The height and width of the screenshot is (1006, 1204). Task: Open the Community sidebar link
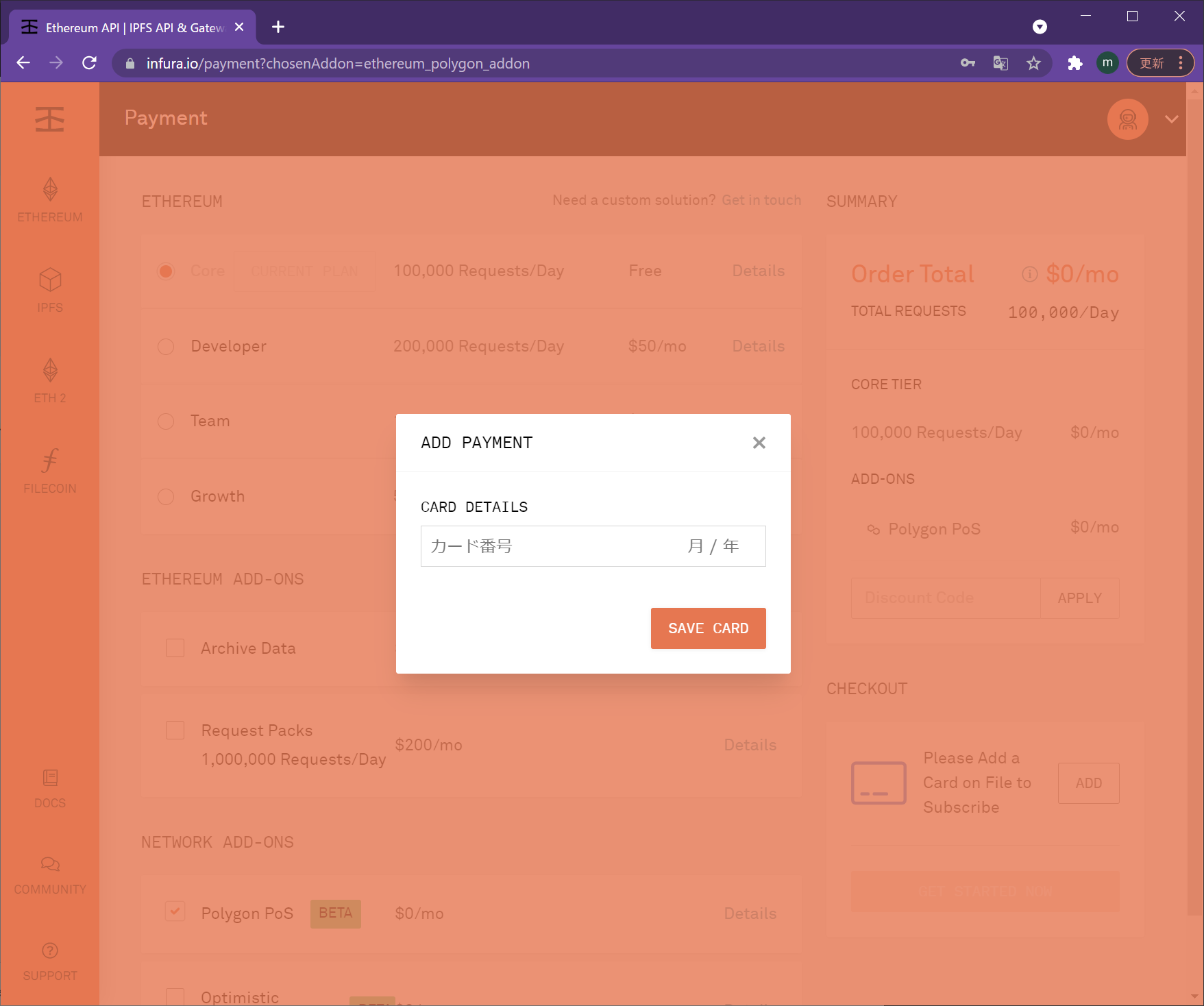point(50,875)
